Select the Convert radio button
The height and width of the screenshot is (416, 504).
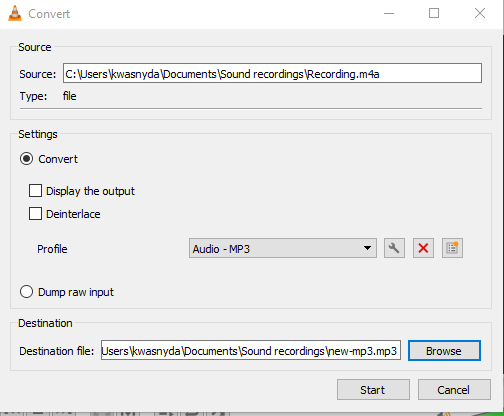pyautogui.click(x=26, y=159)
